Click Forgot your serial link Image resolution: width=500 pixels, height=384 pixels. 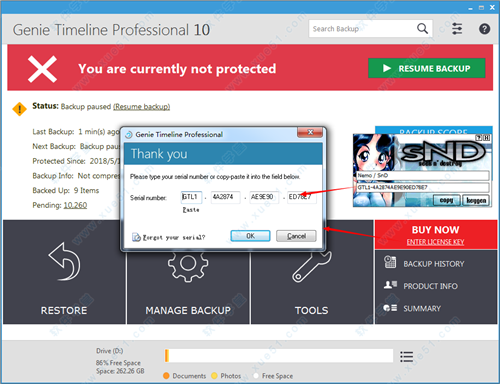174,237
